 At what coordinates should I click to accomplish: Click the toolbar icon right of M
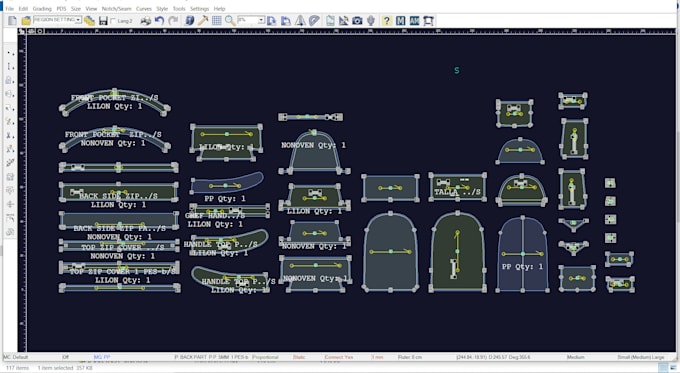point(415,20)
